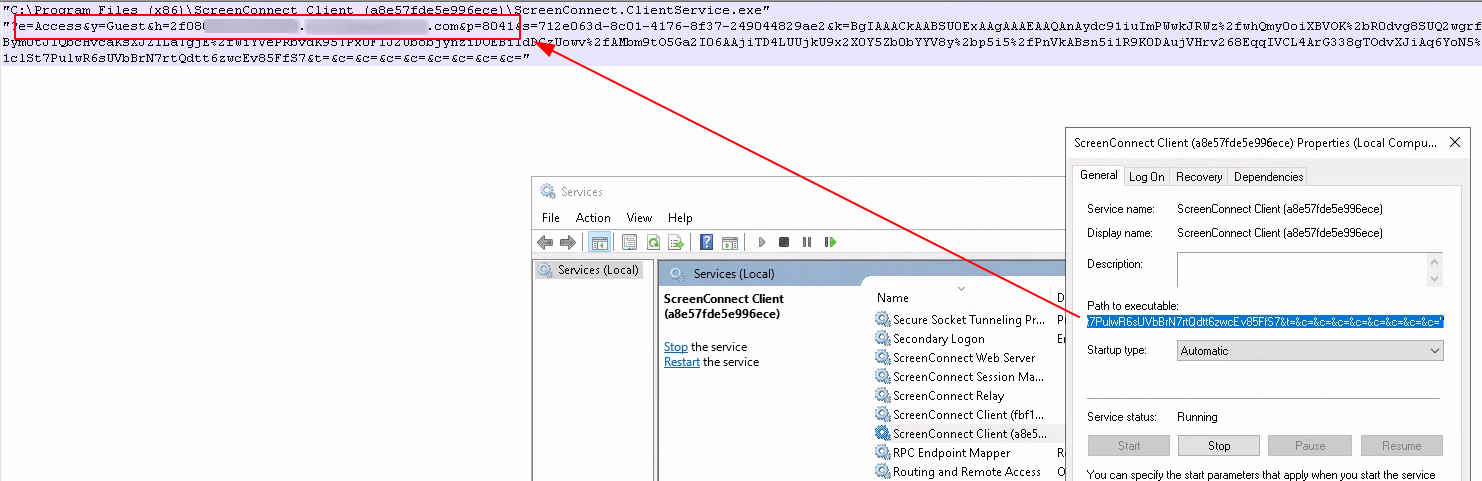This screenshot has height=481, width=1482.
Task: Switch to the Dependencies tab
Action: click(1268, 176)
